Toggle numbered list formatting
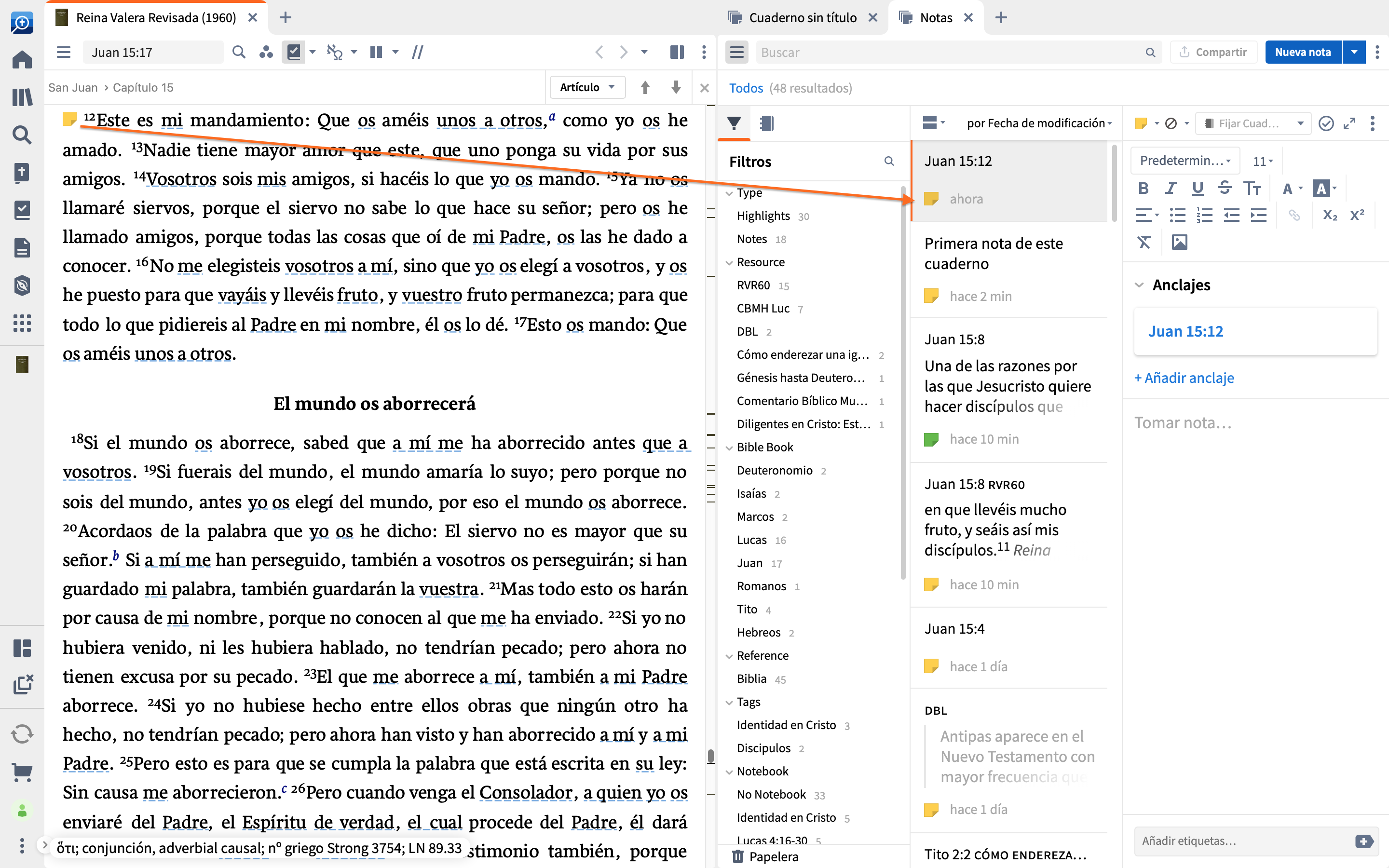The image size is (1389, 868). pos(1205,215)
